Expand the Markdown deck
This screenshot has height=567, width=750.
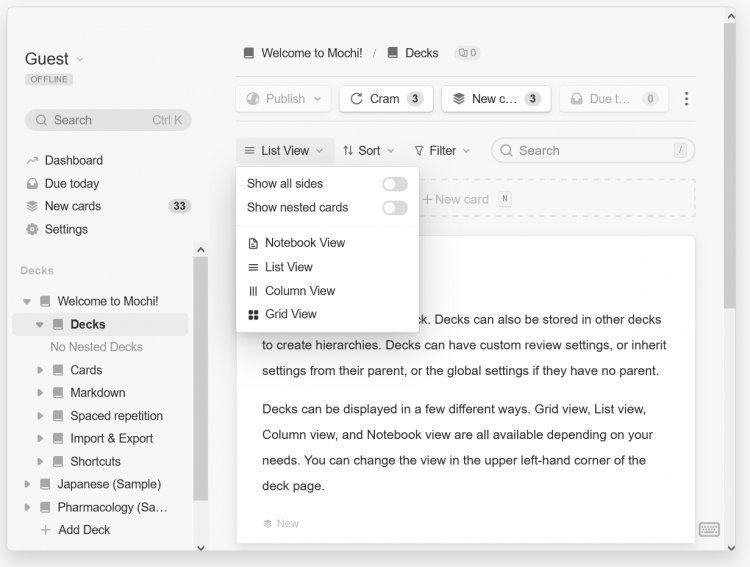pyautogui.click(x=41, y=393)
